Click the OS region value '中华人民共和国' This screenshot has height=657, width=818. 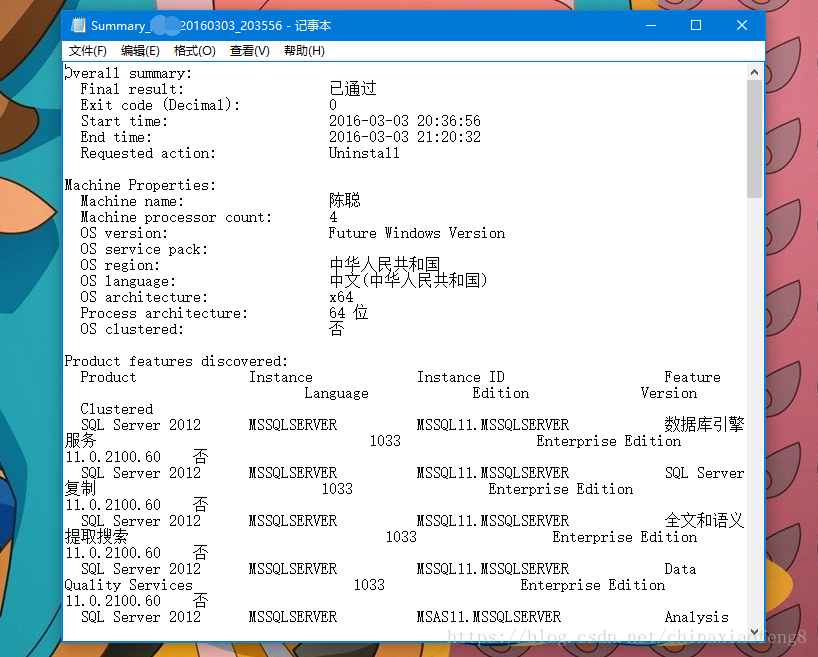(384, 264)
